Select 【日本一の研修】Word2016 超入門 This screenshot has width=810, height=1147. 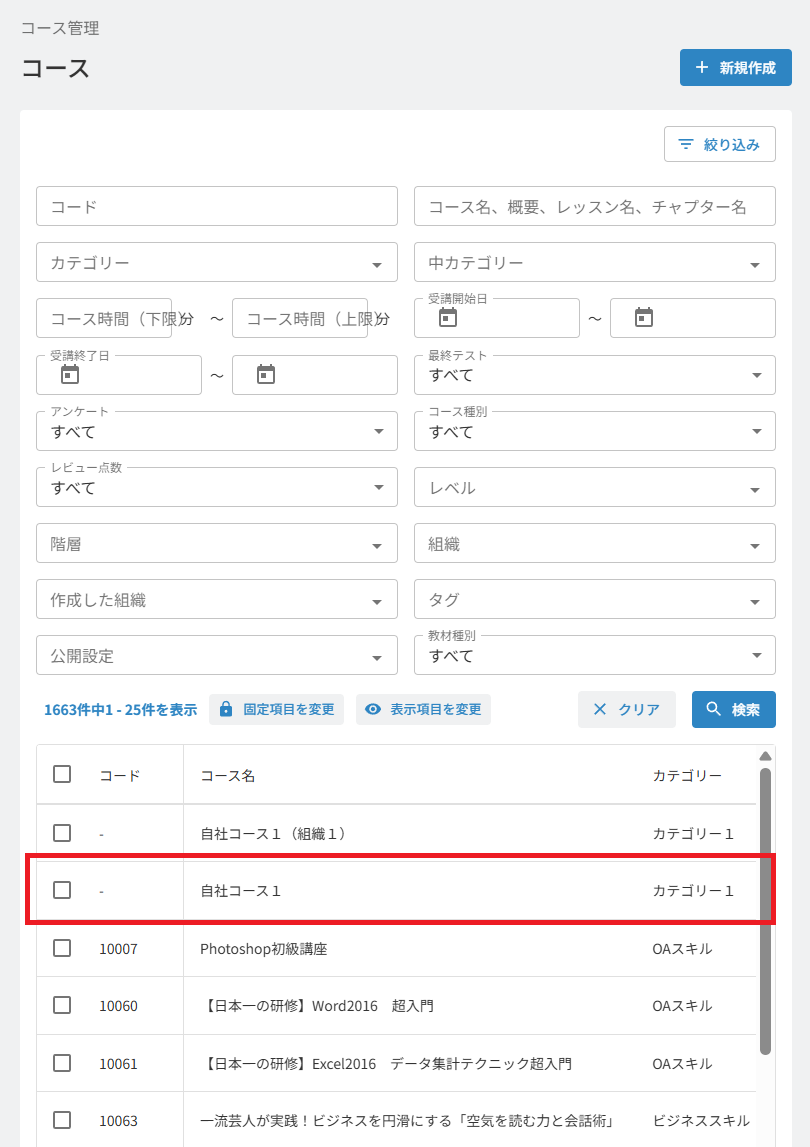click(317, 1006)
